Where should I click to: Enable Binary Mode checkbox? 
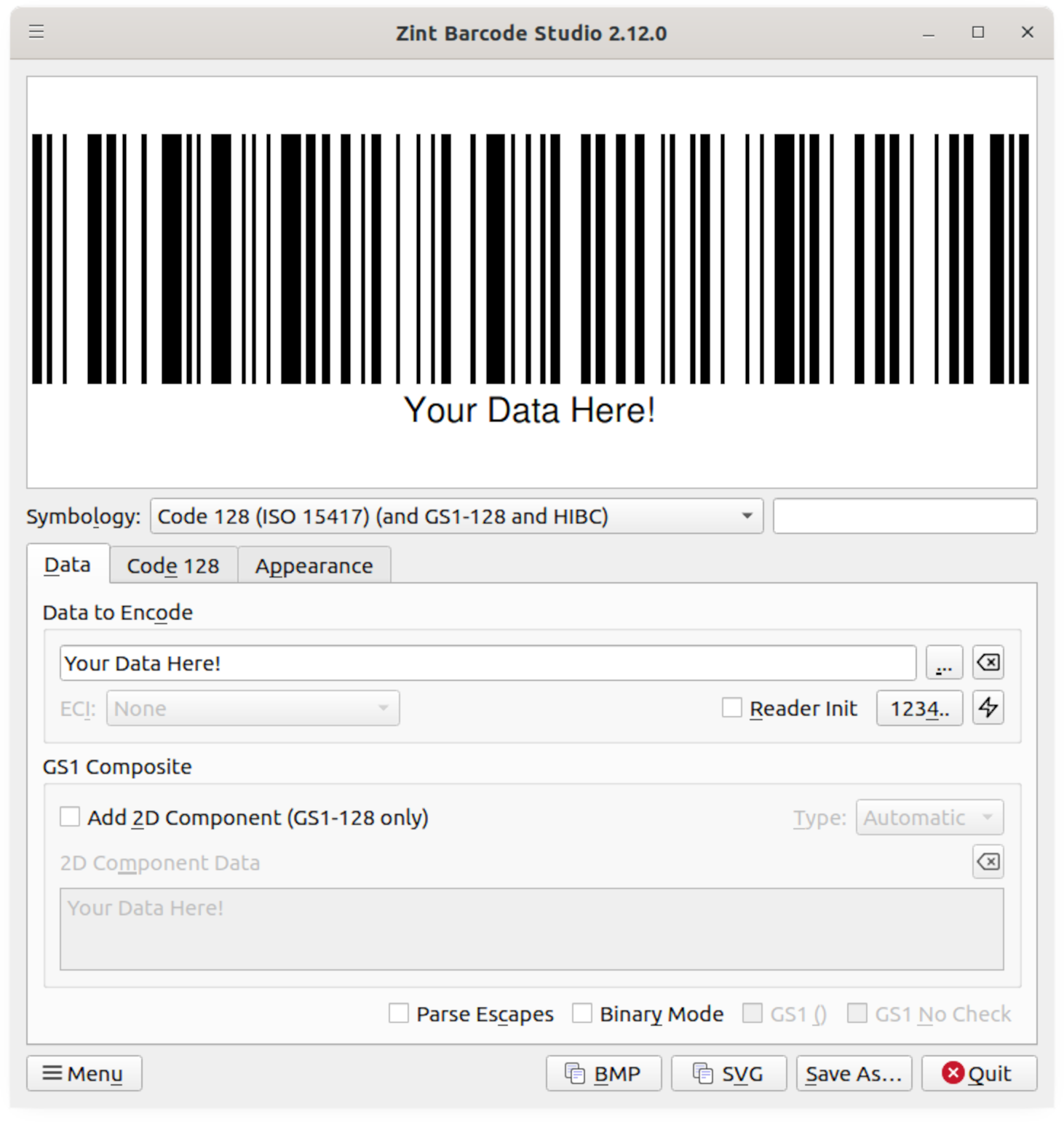point(582,1014)
